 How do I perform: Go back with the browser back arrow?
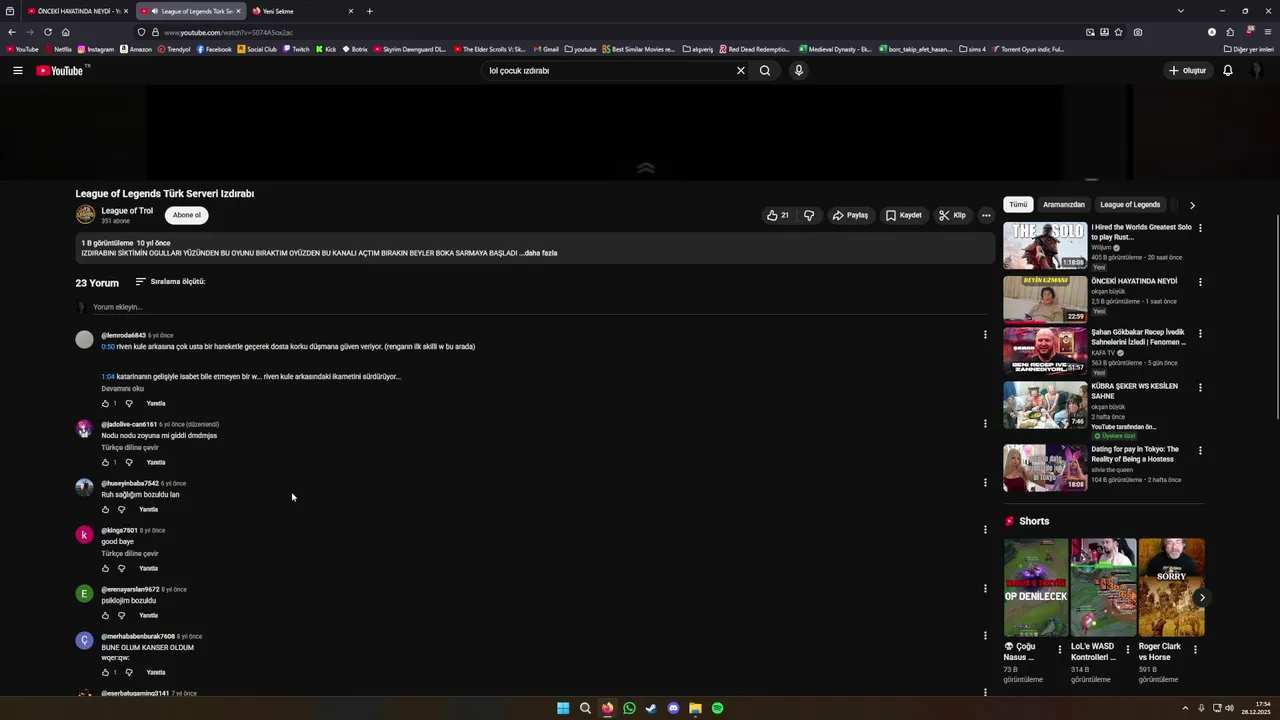coord(12,32)
